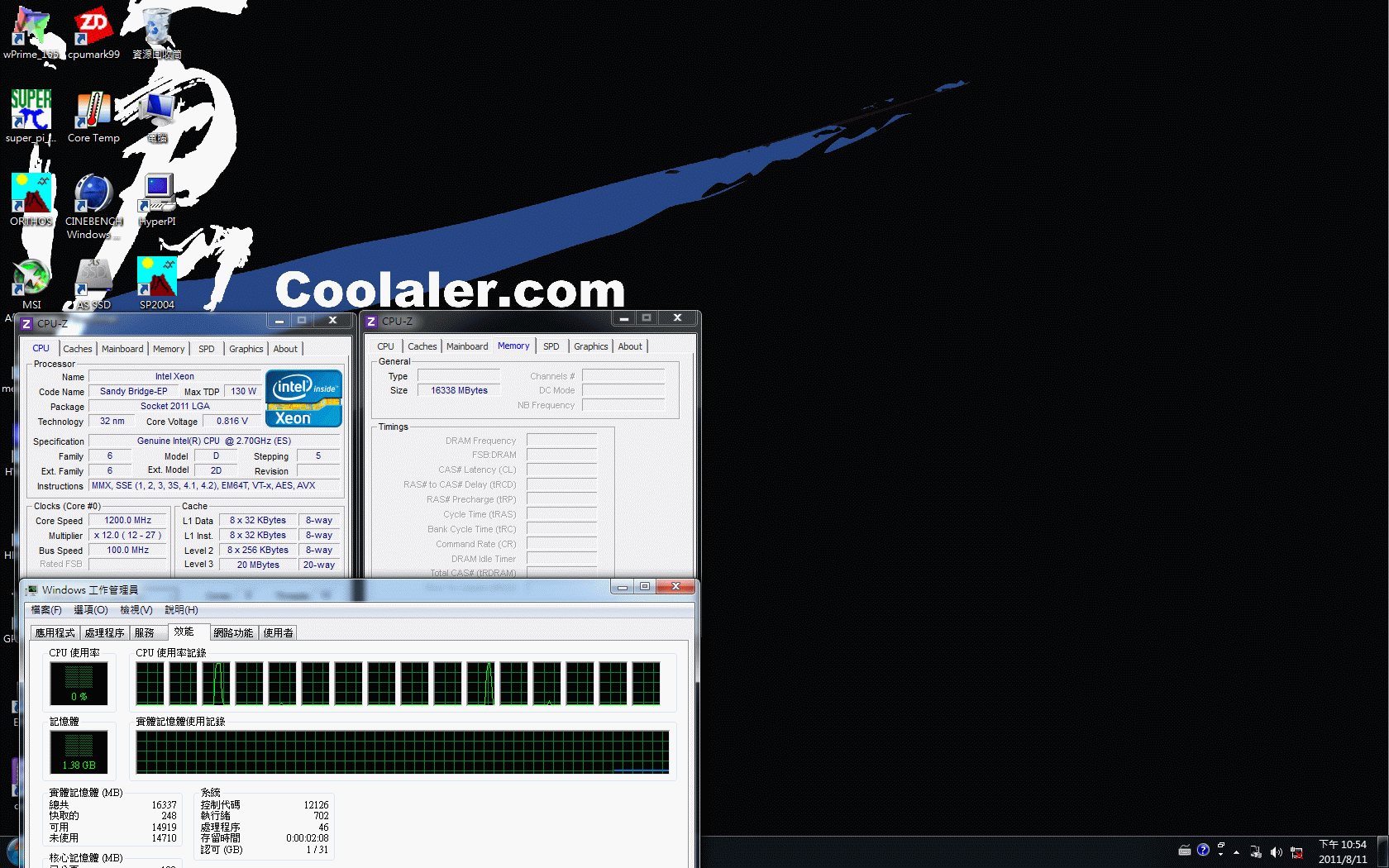Click the Core Voltage value 0.816 V
Screen dimensions: 1389x868
click(231, 421)
